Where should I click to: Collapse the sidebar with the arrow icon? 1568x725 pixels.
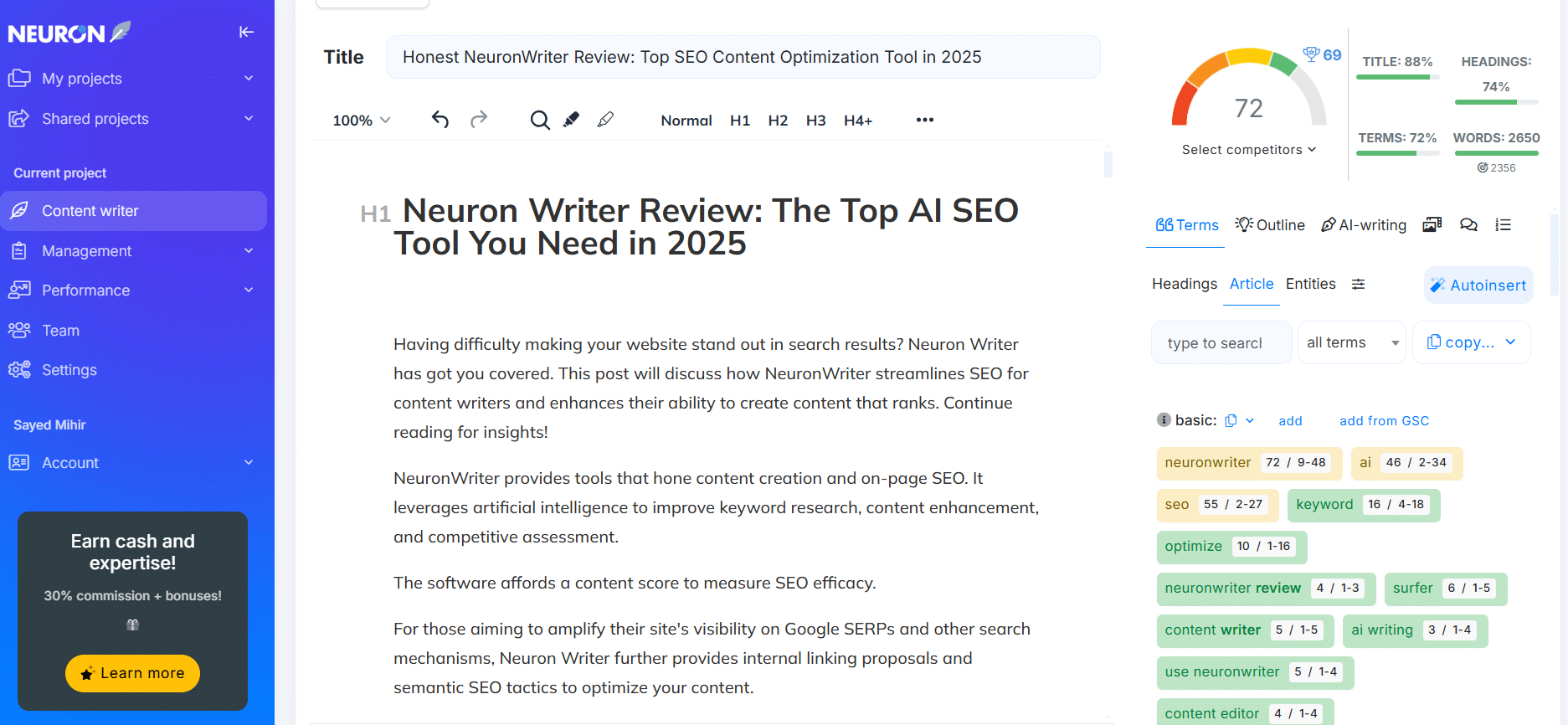tap(246, 32)
